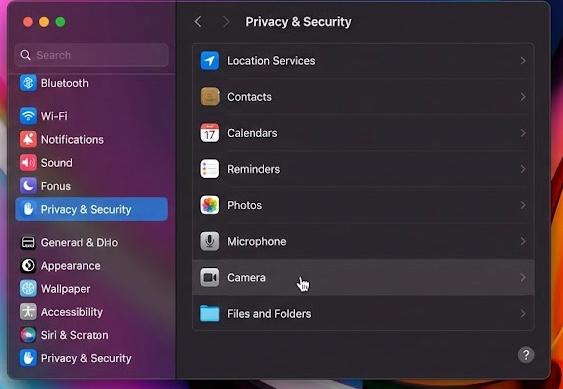Image resolution: width=563 pixels, height=389 pixels.
Task: Click the Reminders list icon
Action: pyautogui.click(x=210, y=169)
